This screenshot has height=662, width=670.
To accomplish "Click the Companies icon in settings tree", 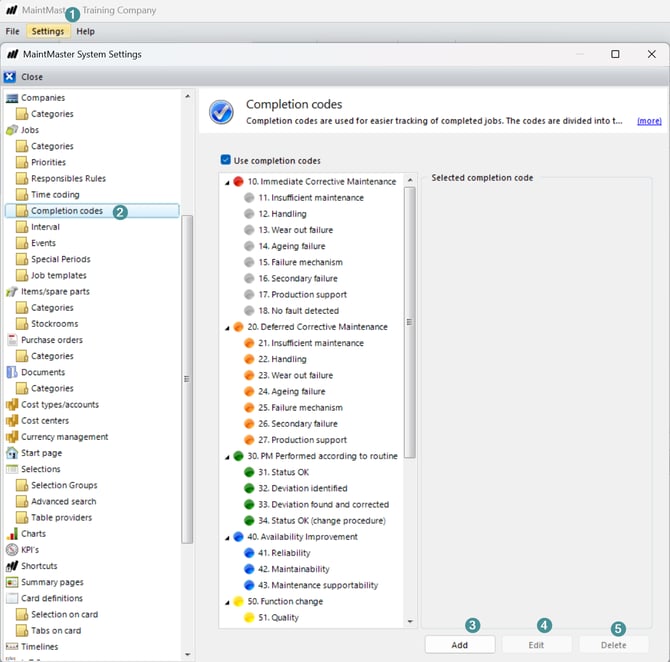I will [12, 98].
